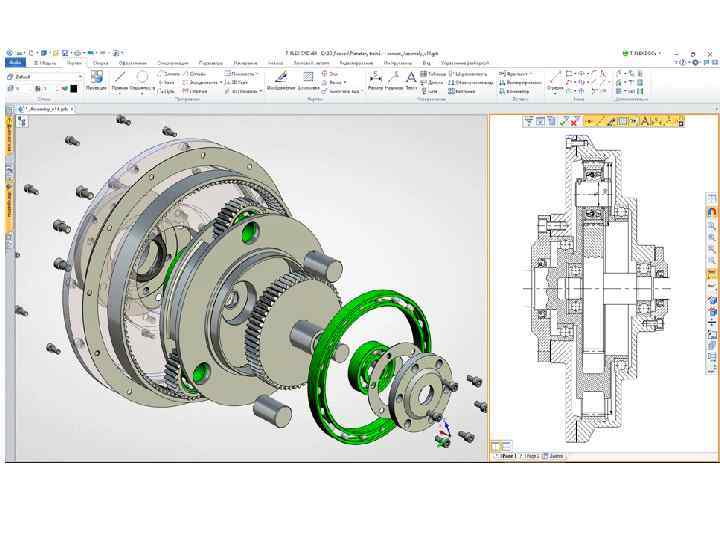This screenshot has width=720, height=540.
Task: Click the 3D cube icon in right toolbar
Action: click(x=712, y=300)
